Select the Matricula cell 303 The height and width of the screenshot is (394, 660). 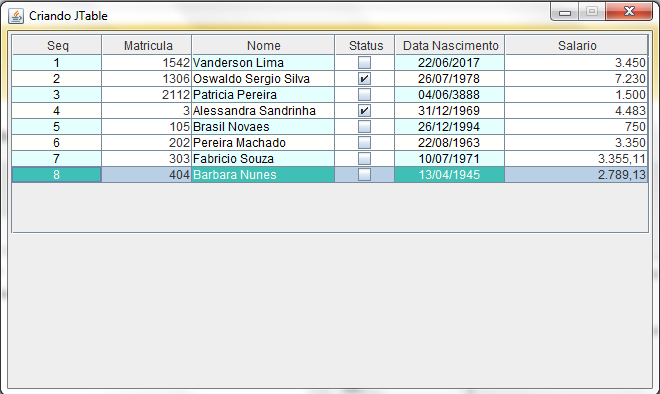[x=146, y=159]
